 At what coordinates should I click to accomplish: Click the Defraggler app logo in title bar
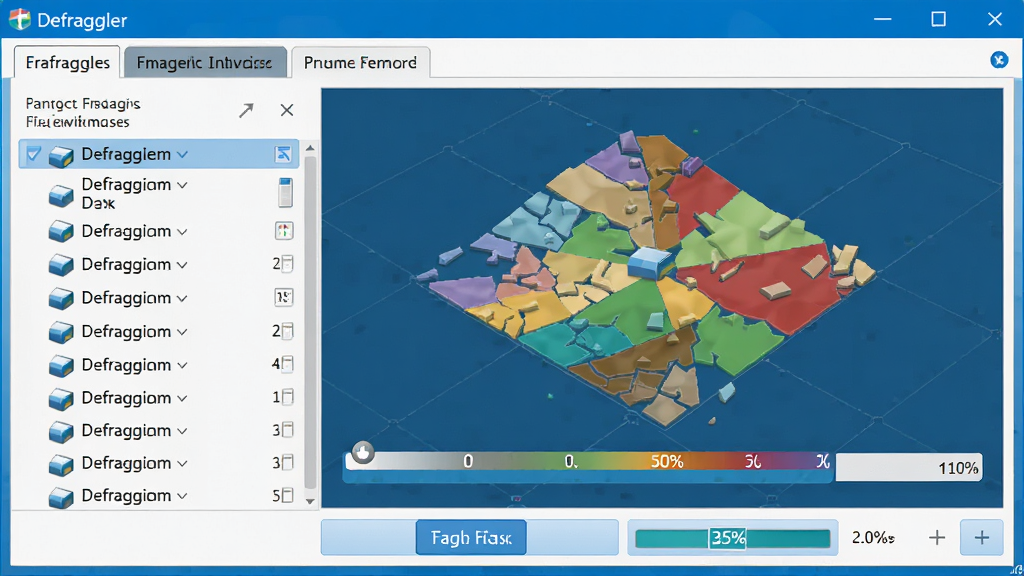coord(20,20)
